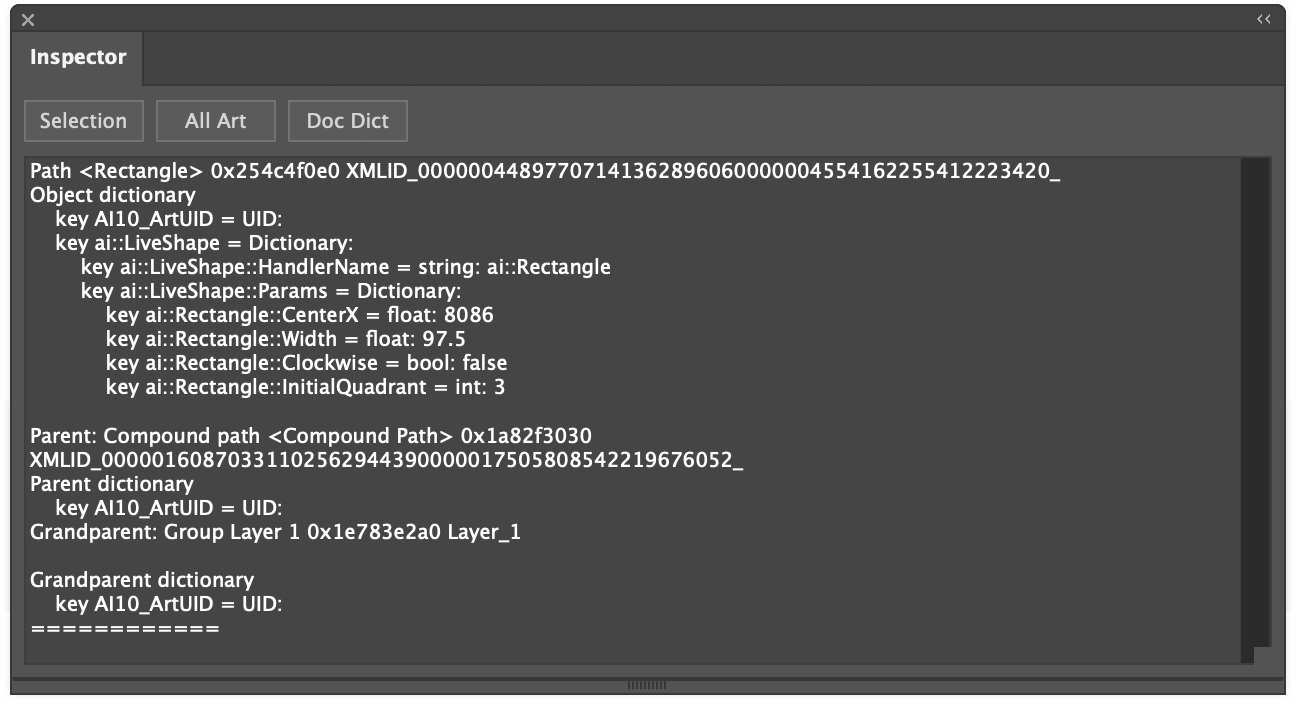
Task: Click the Grandparent dictionary line
Action: coord(142,580)
